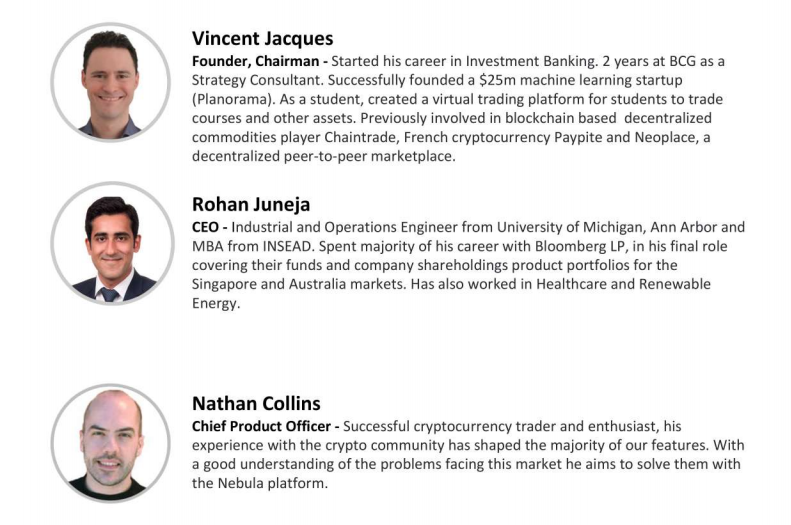Click the 'Chief Product Officer' title label
Image resolution: width=791 pixels, height=525 pixels.
(261, 427)
